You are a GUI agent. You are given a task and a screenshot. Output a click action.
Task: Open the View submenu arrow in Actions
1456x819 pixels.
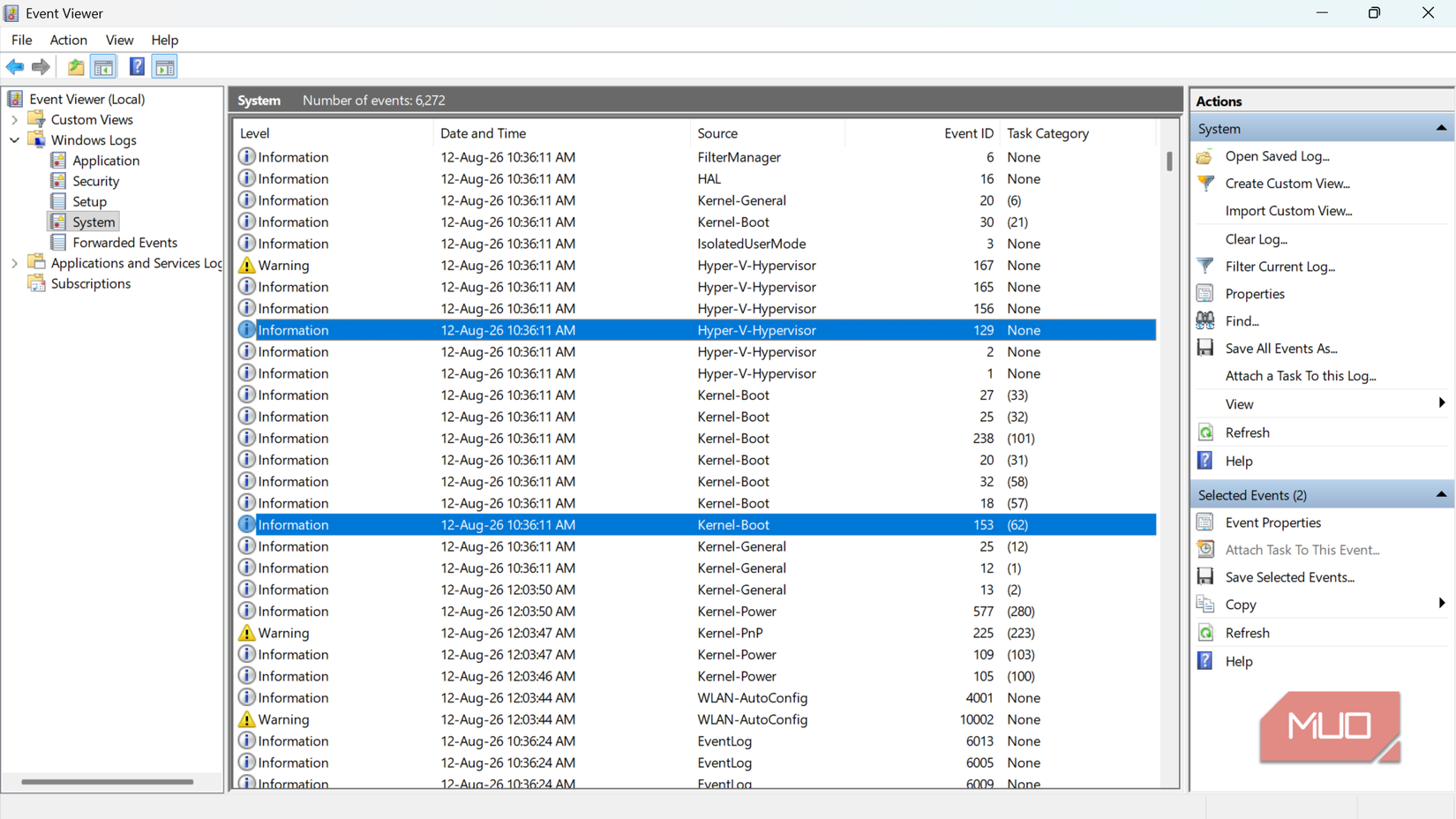(1442, 403)
